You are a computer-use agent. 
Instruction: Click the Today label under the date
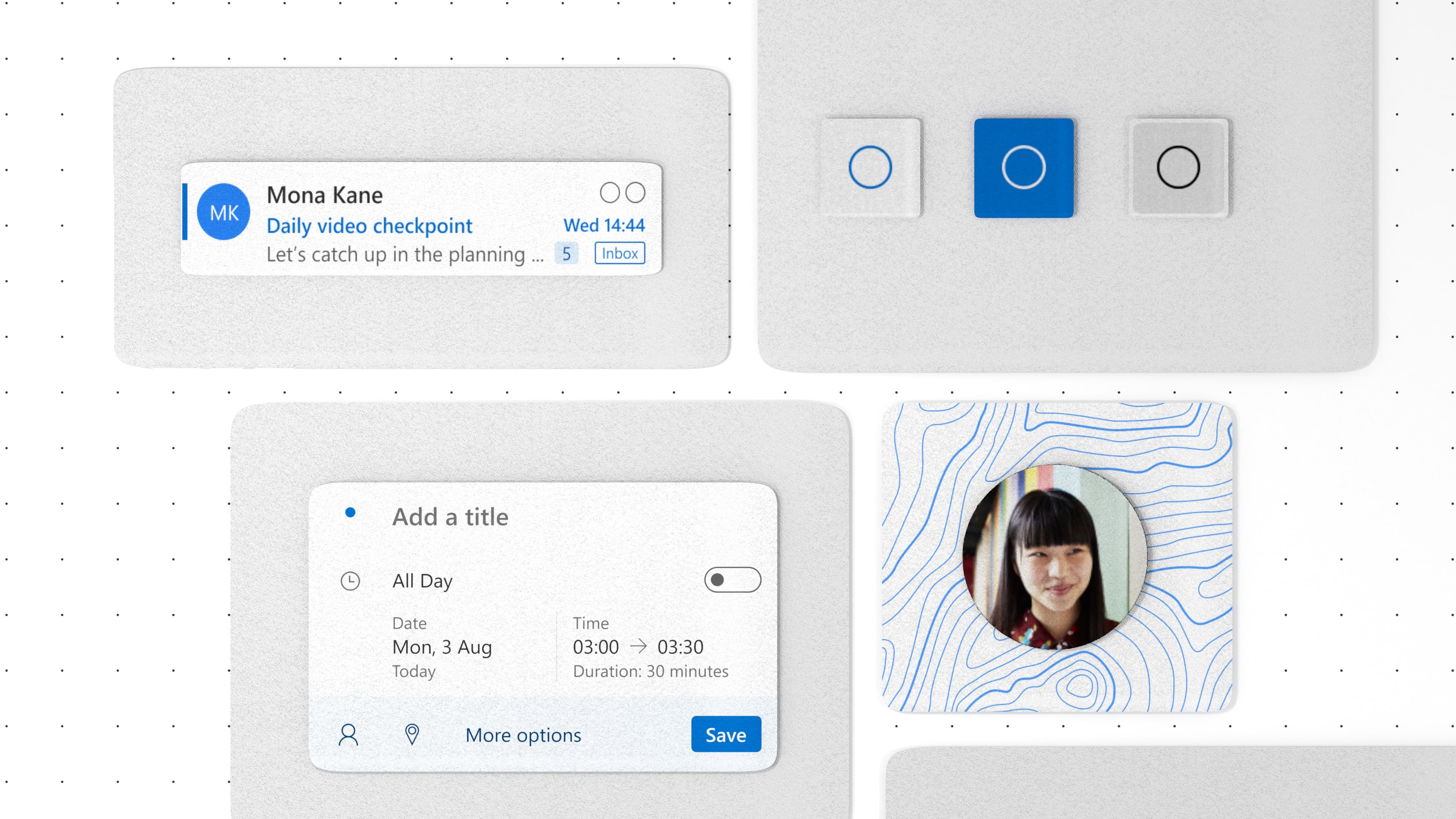point(414,672)
